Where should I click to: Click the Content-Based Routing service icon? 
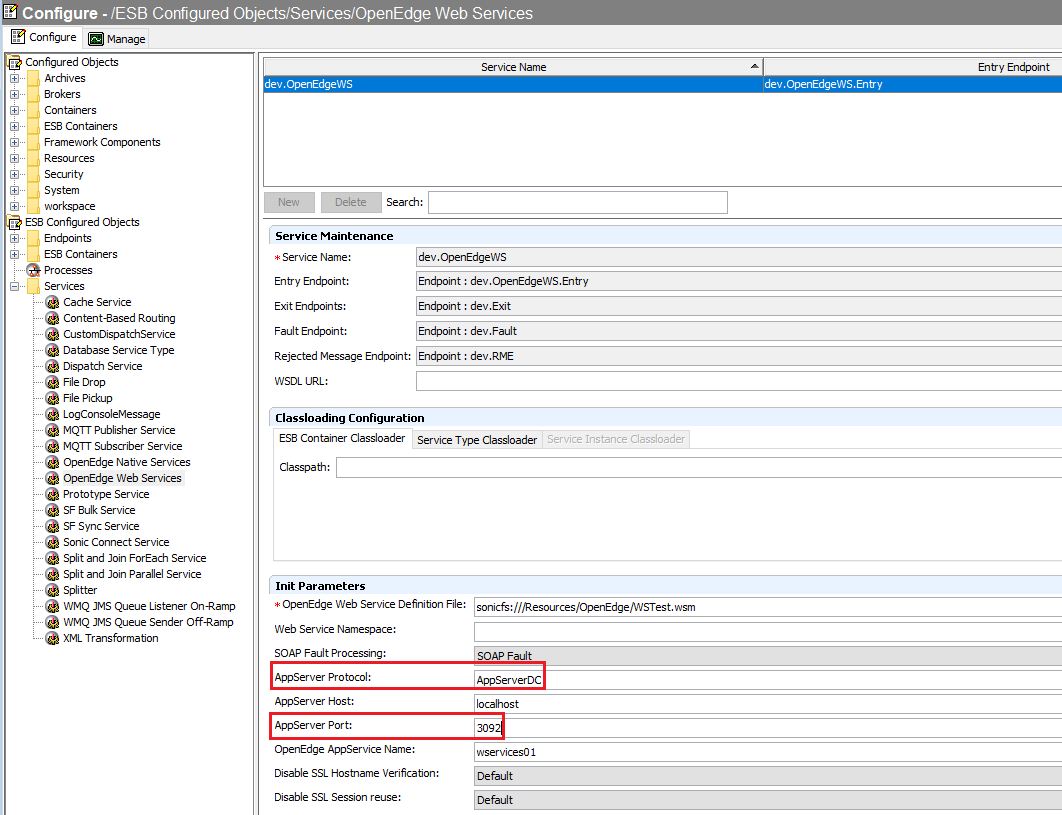52,318
